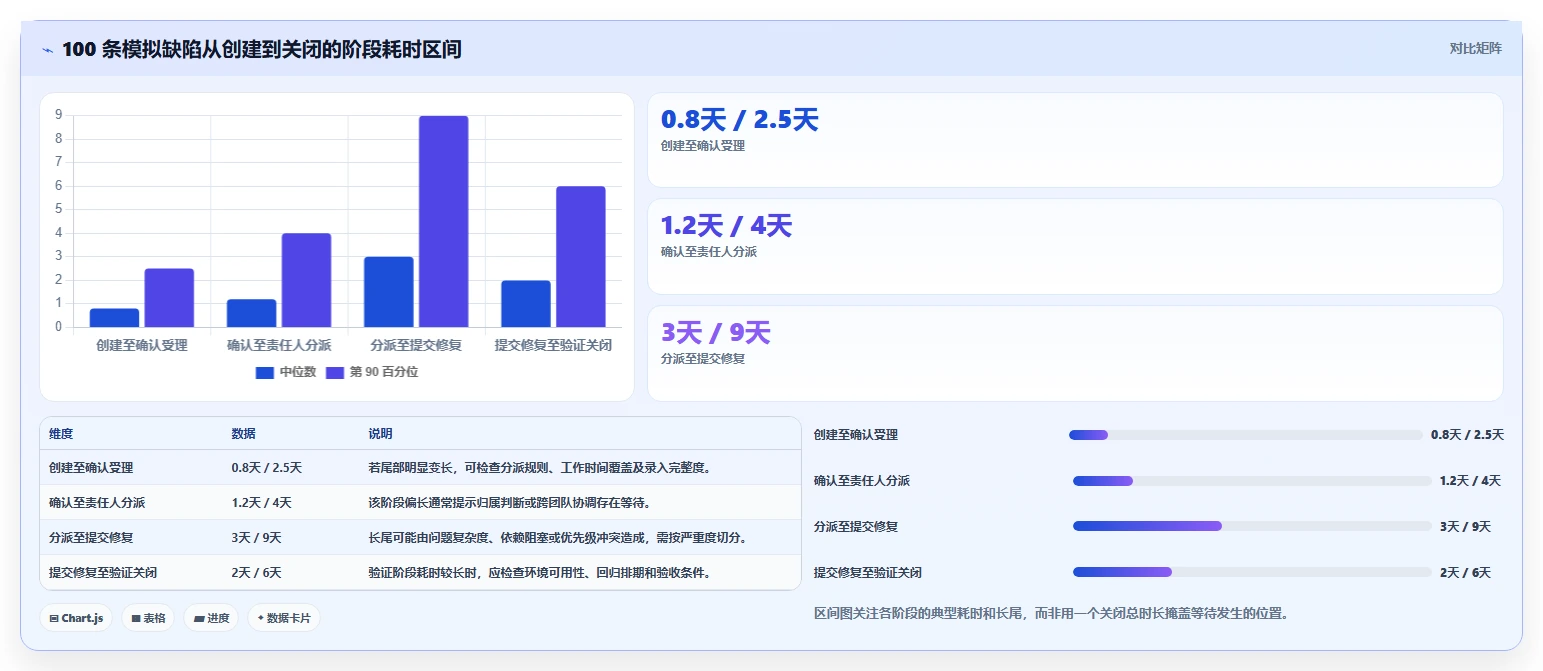Click the note starting 若尾部明显变长
Viewport: 1543px width, 671px height.
(540, 467)
